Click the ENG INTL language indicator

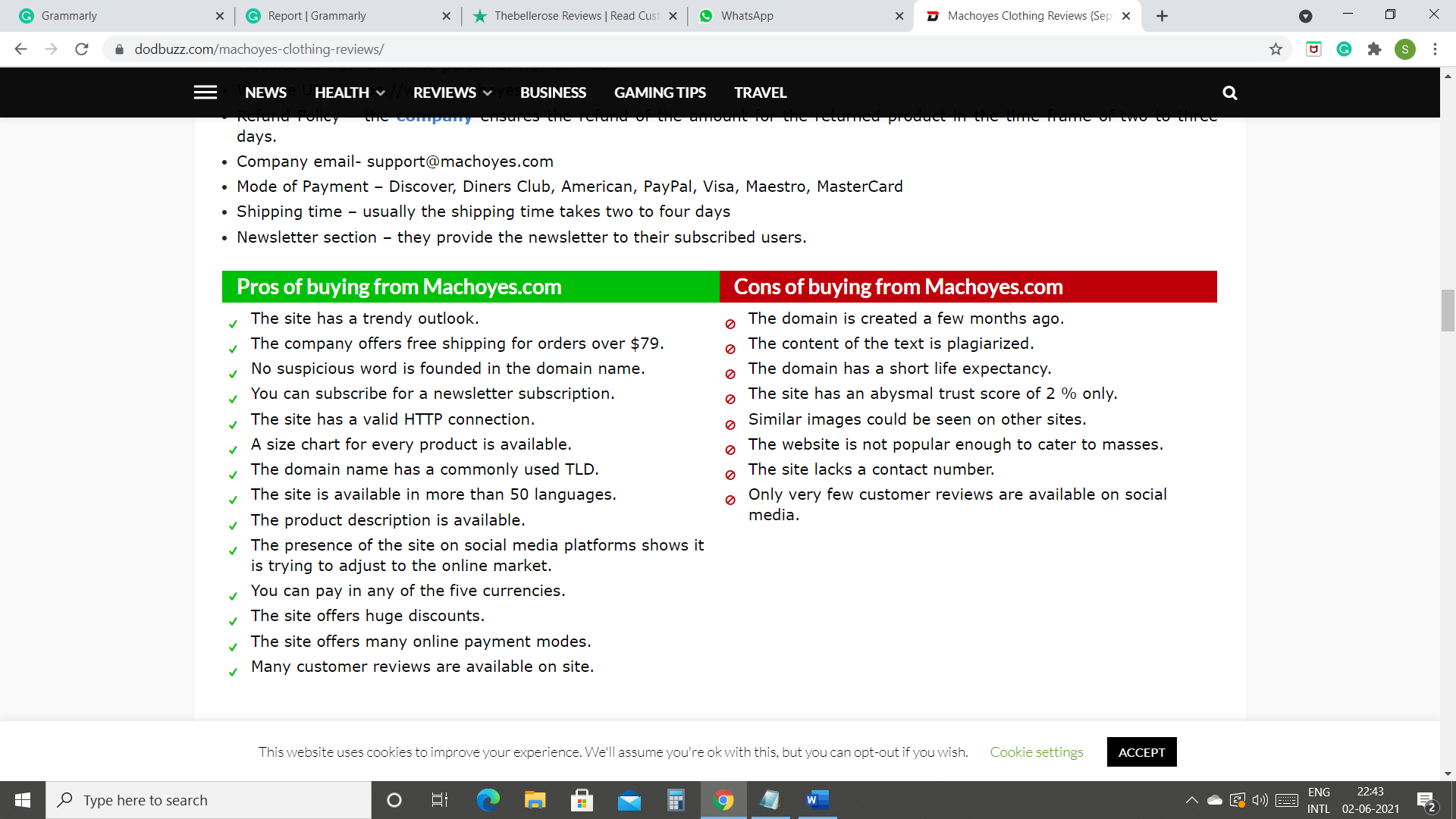click(1319, 800)
